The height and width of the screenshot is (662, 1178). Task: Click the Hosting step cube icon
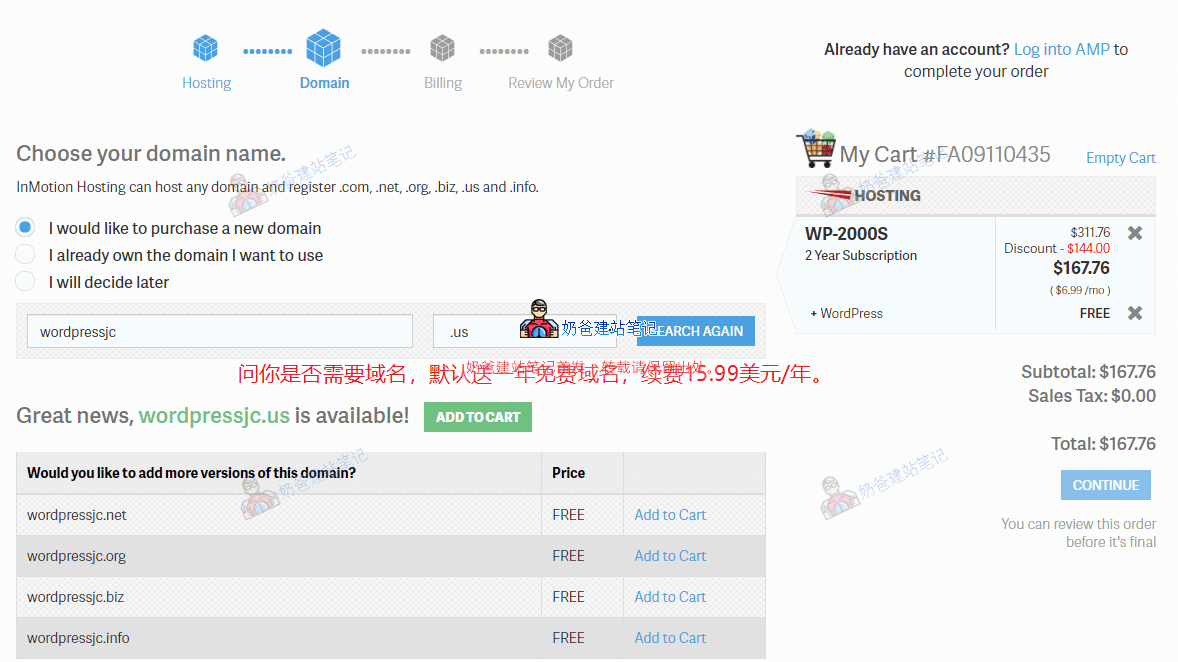pyautogui.click(x=206, y=47)
